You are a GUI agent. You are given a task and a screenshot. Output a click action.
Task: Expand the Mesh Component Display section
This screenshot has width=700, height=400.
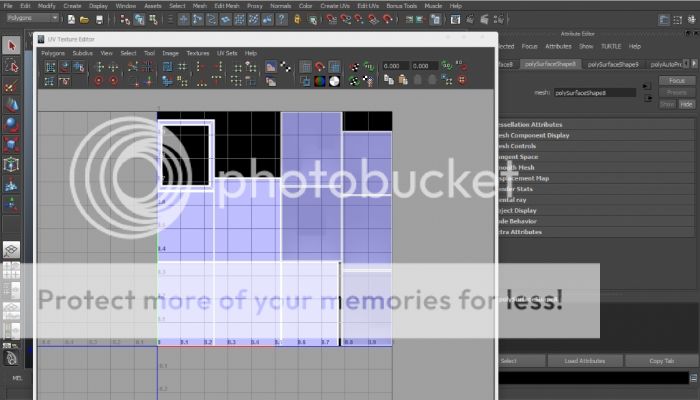point(596,135)
